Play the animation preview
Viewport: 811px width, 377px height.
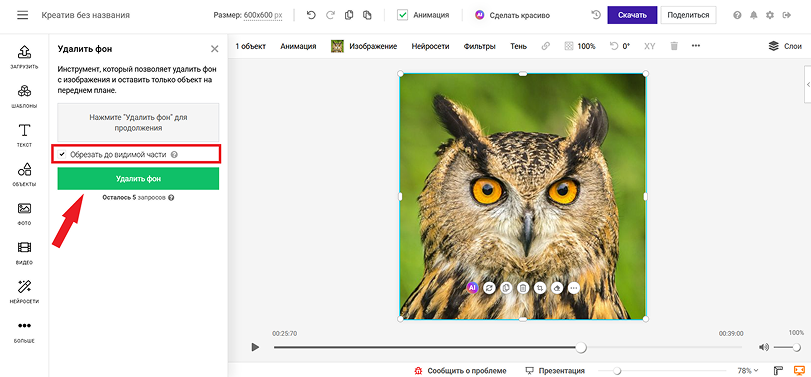255,347
